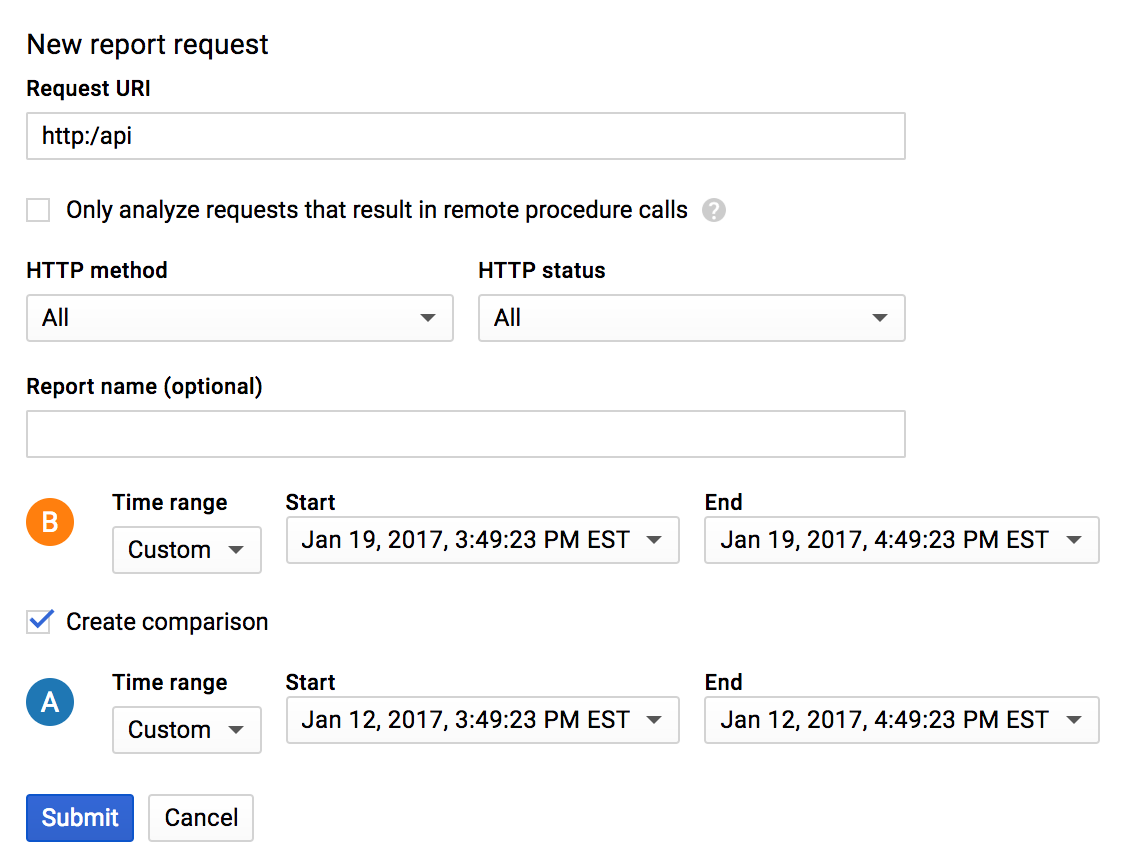
Task: Expand the B Time range Custom dropdown
Action: 186,550
